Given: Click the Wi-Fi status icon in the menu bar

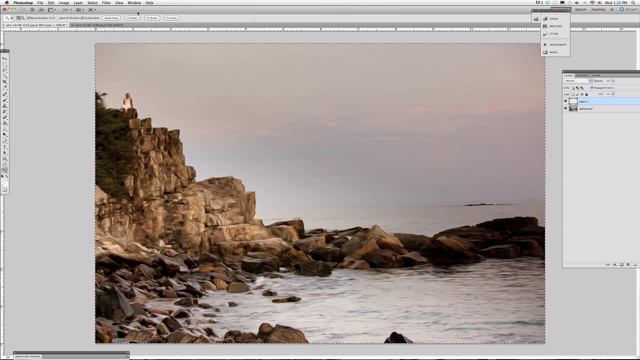Looking at the screenshot, I should click(x=592, y=2).
